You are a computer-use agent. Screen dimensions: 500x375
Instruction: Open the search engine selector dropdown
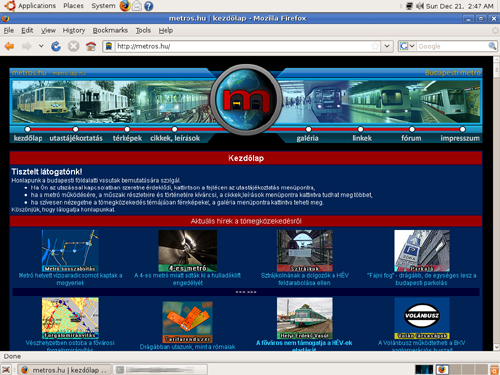[x=407, y=46]
